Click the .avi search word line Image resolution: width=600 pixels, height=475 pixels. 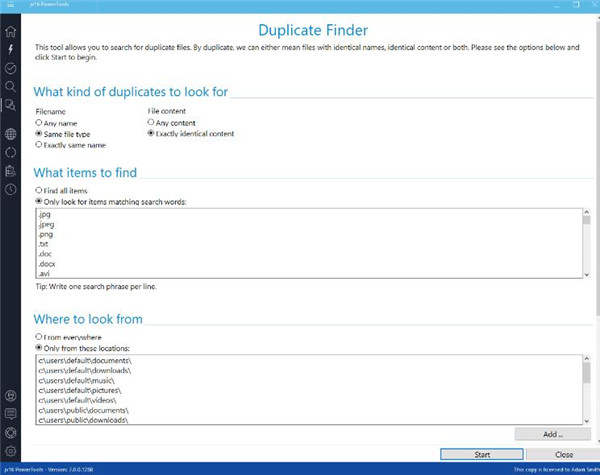click(x=44, y=273)
